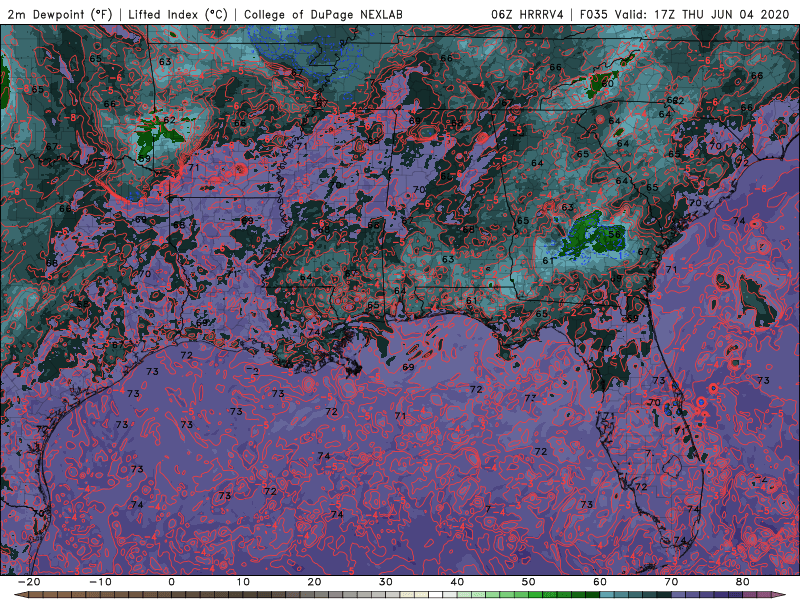Click the 30 tick label on color scale
800x600 pixels.
pos(386,582)
